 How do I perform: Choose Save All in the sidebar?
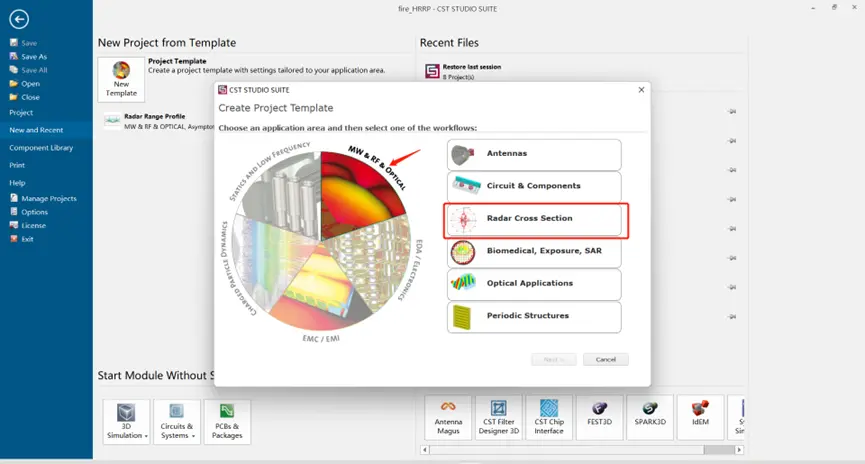point(28,70)
